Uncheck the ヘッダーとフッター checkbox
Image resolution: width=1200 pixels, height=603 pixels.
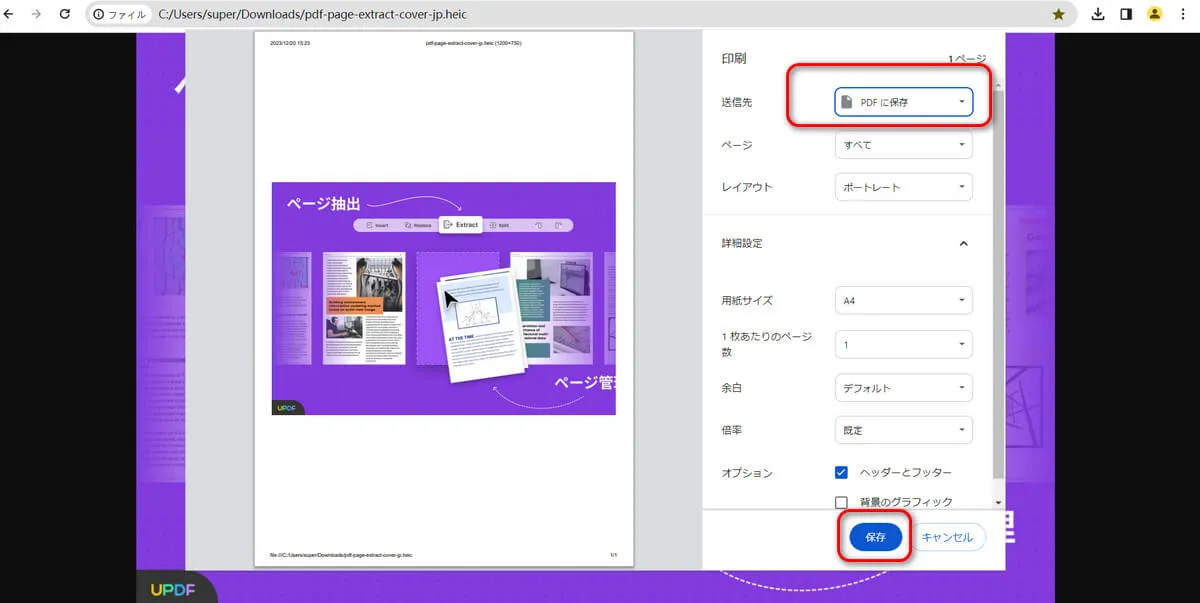click(841, 472)
